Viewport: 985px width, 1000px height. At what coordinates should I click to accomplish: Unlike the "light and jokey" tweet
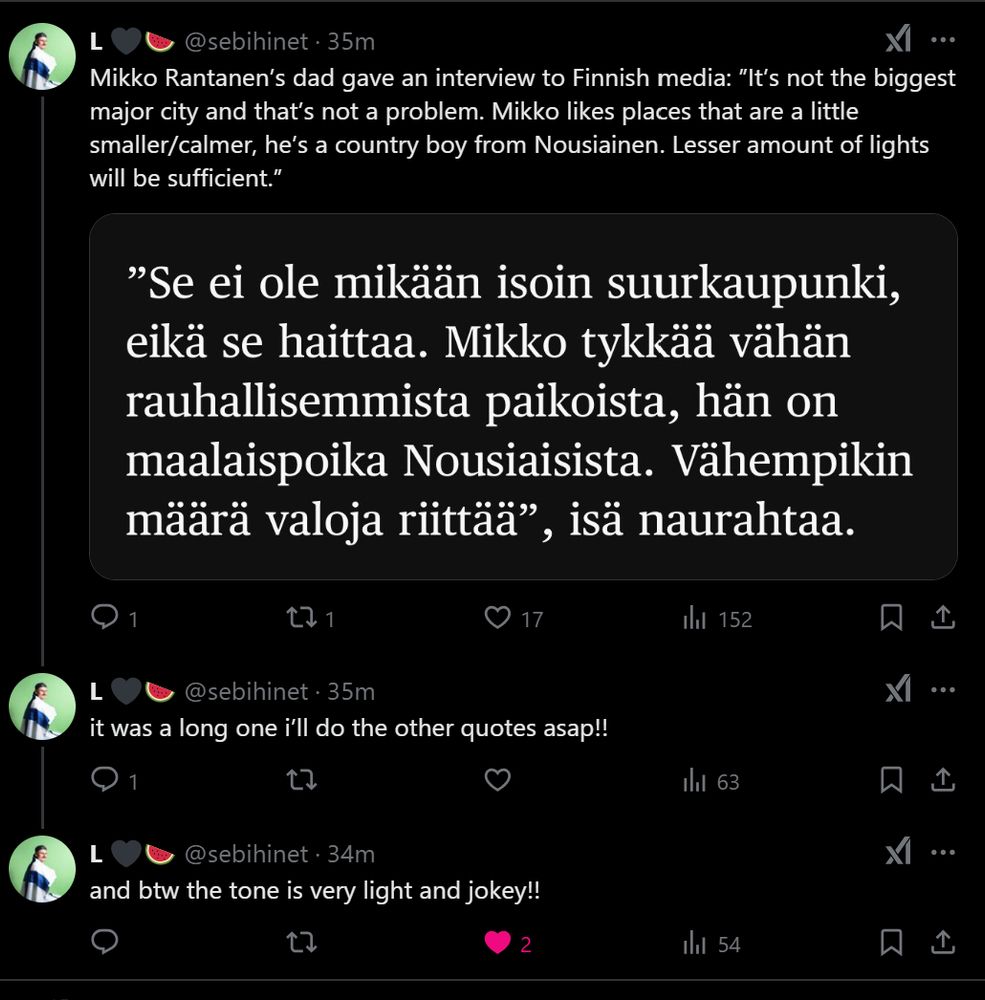click(498, 943)
